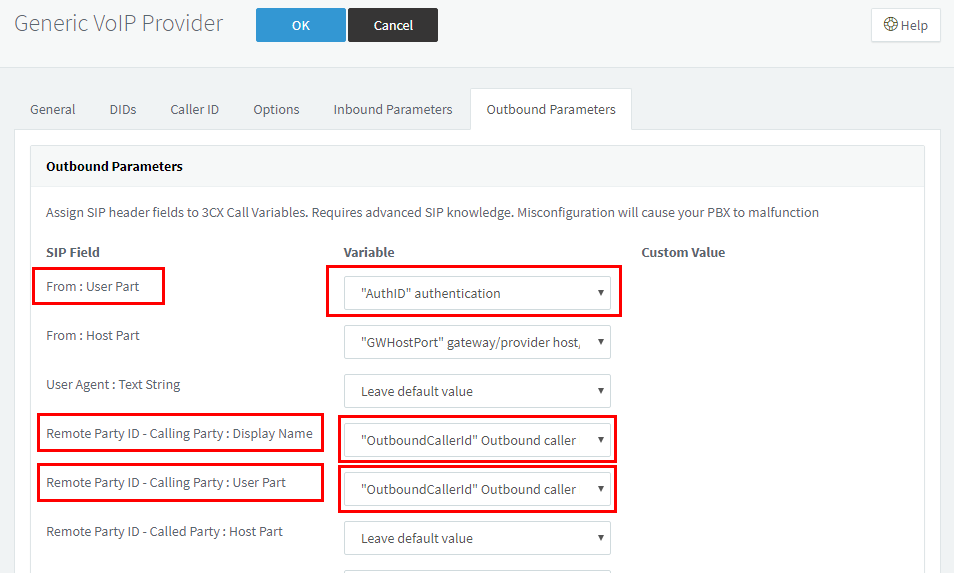Image resolution: width=954 pixels, height=573 pixels.
Task: Open the Inbound Parameters tab
Action: [393, 109]
